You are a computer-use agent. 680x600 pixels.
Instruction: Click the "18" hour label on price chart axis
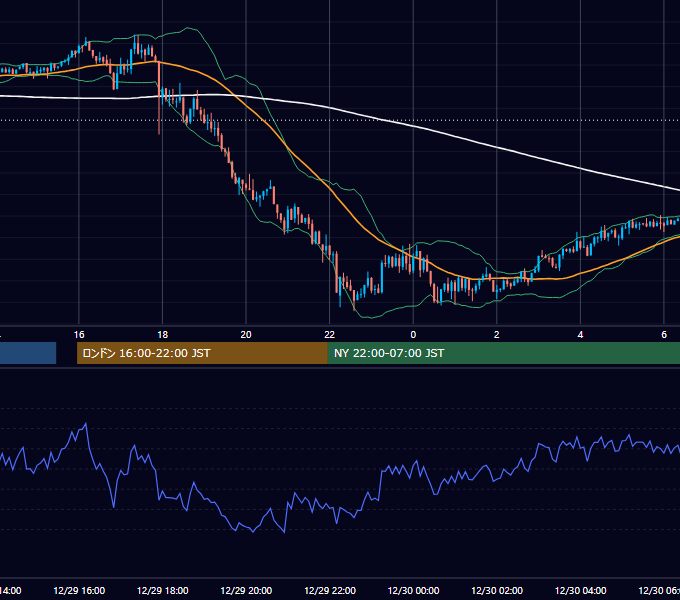(163, 334)
